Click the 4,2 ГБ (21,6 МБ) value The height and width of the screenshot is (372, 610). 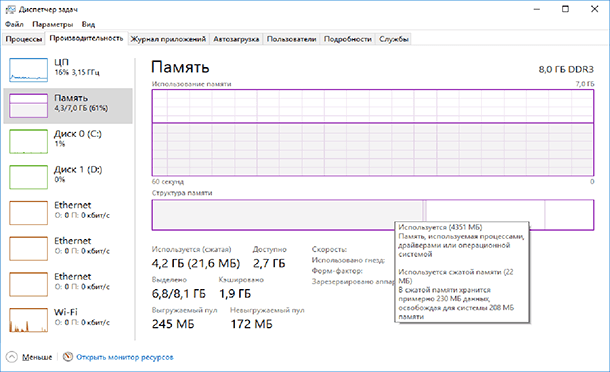click(x=196, y=263)
